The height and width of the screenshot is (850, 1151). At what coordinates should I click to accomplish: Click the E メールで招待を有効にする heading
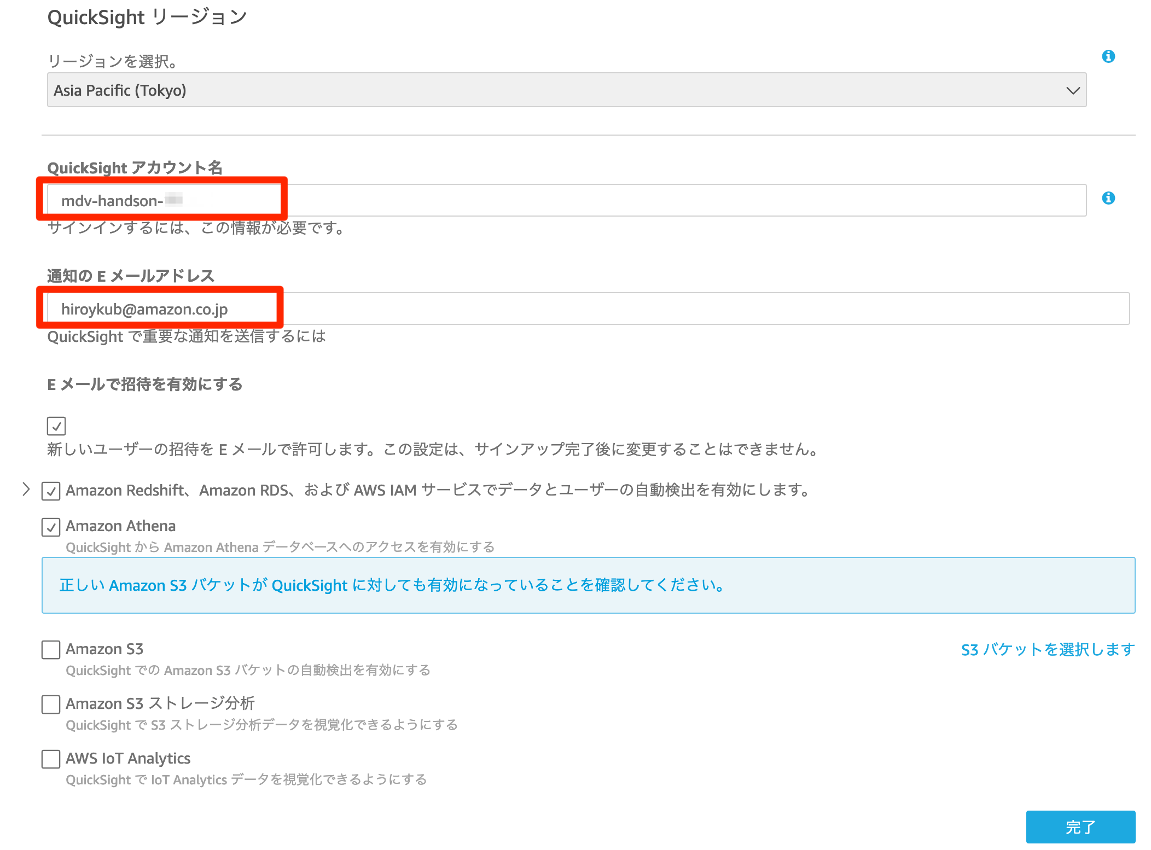tap(145, 384)
